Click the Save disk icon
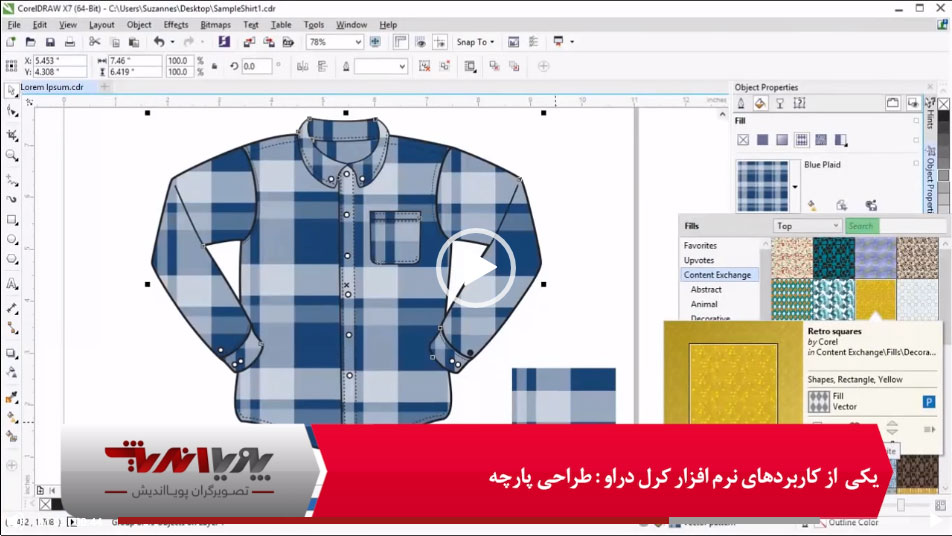 click(50, 42)
